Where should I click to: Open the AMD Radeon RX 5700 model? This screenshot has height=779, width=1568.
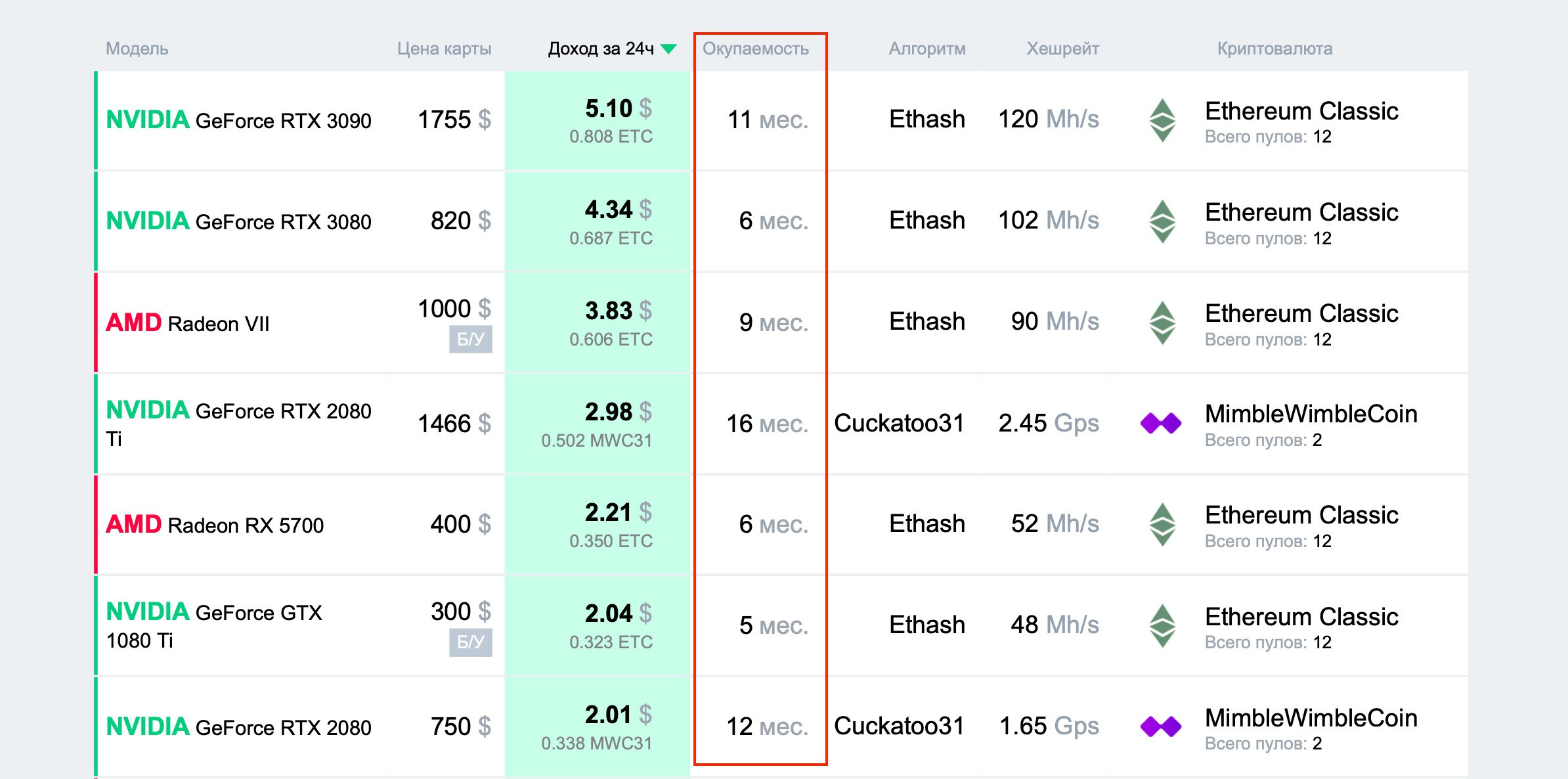point(215,525)
